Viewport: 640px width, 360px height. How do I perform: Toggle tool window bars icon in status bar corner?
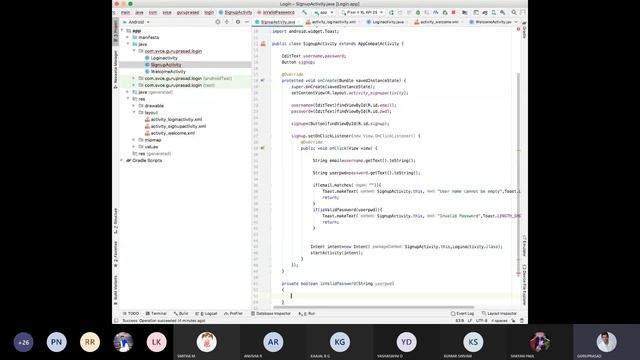(x=116, y=321)
